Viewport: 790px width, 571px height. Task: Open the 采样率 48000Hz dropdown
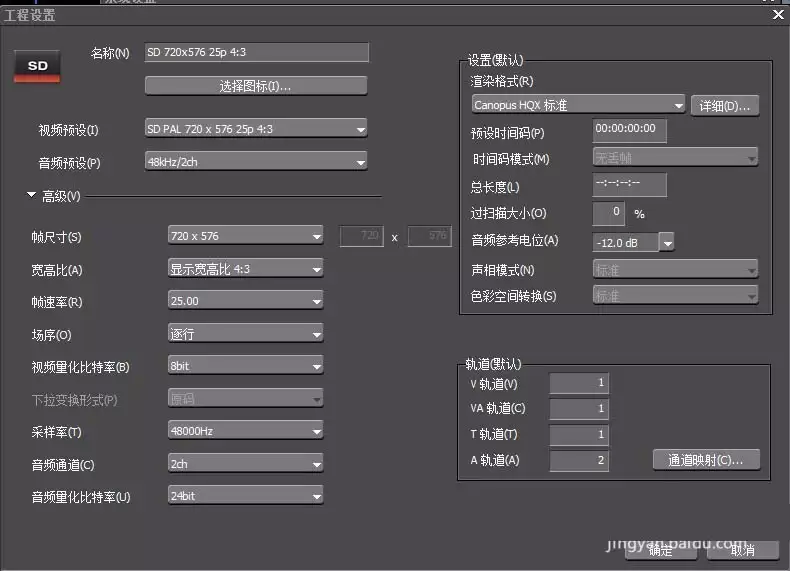tap(245, 431)
